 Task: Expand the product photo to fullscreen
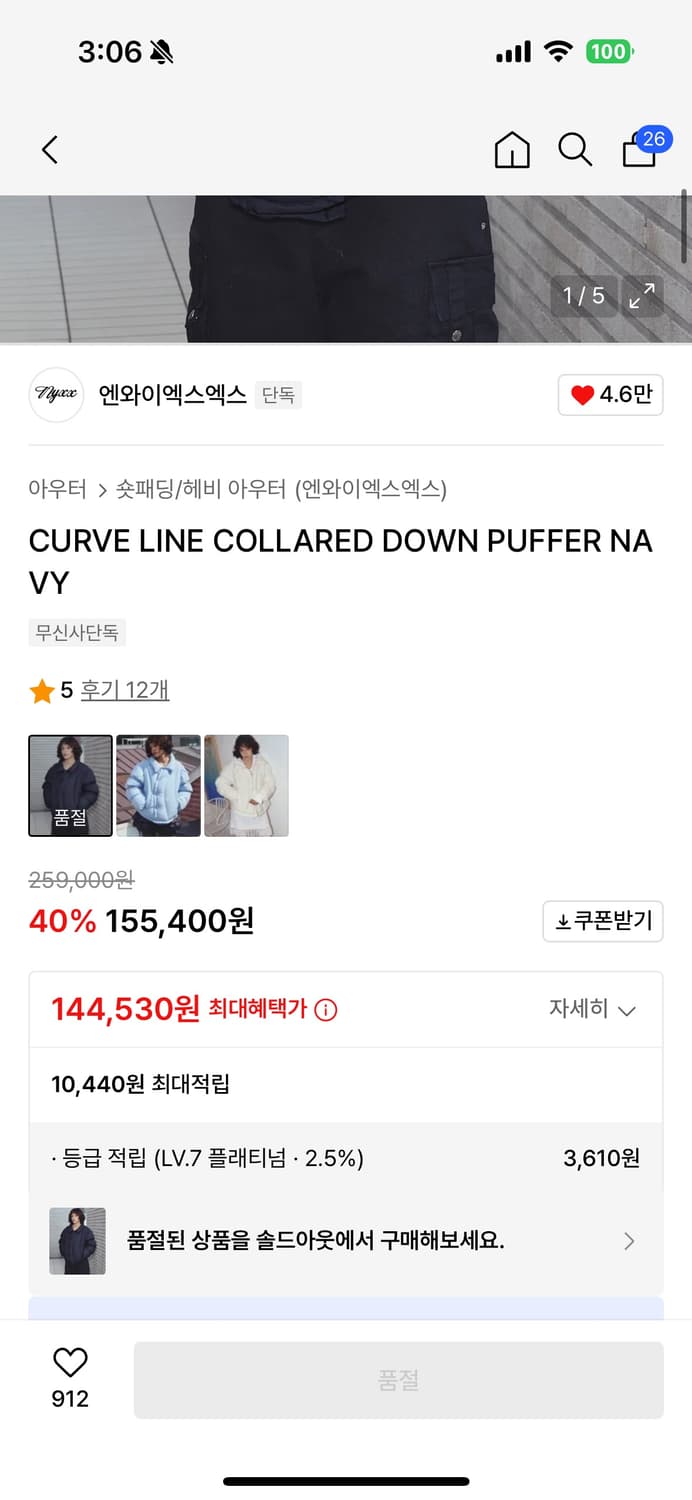point(643,296)
